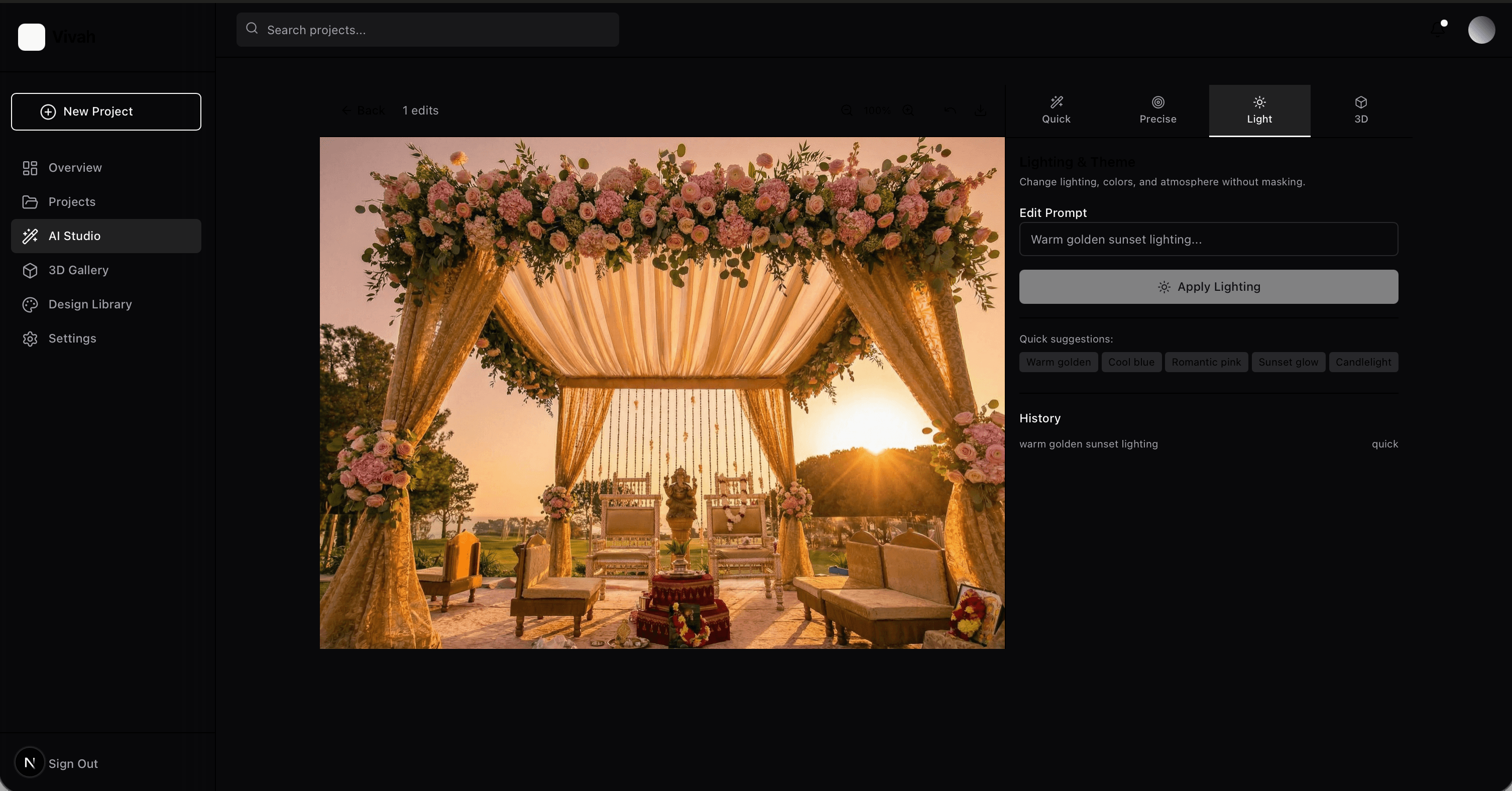Click the Projects folder icon
1512x791 pixels.
[x=30, y=202]
